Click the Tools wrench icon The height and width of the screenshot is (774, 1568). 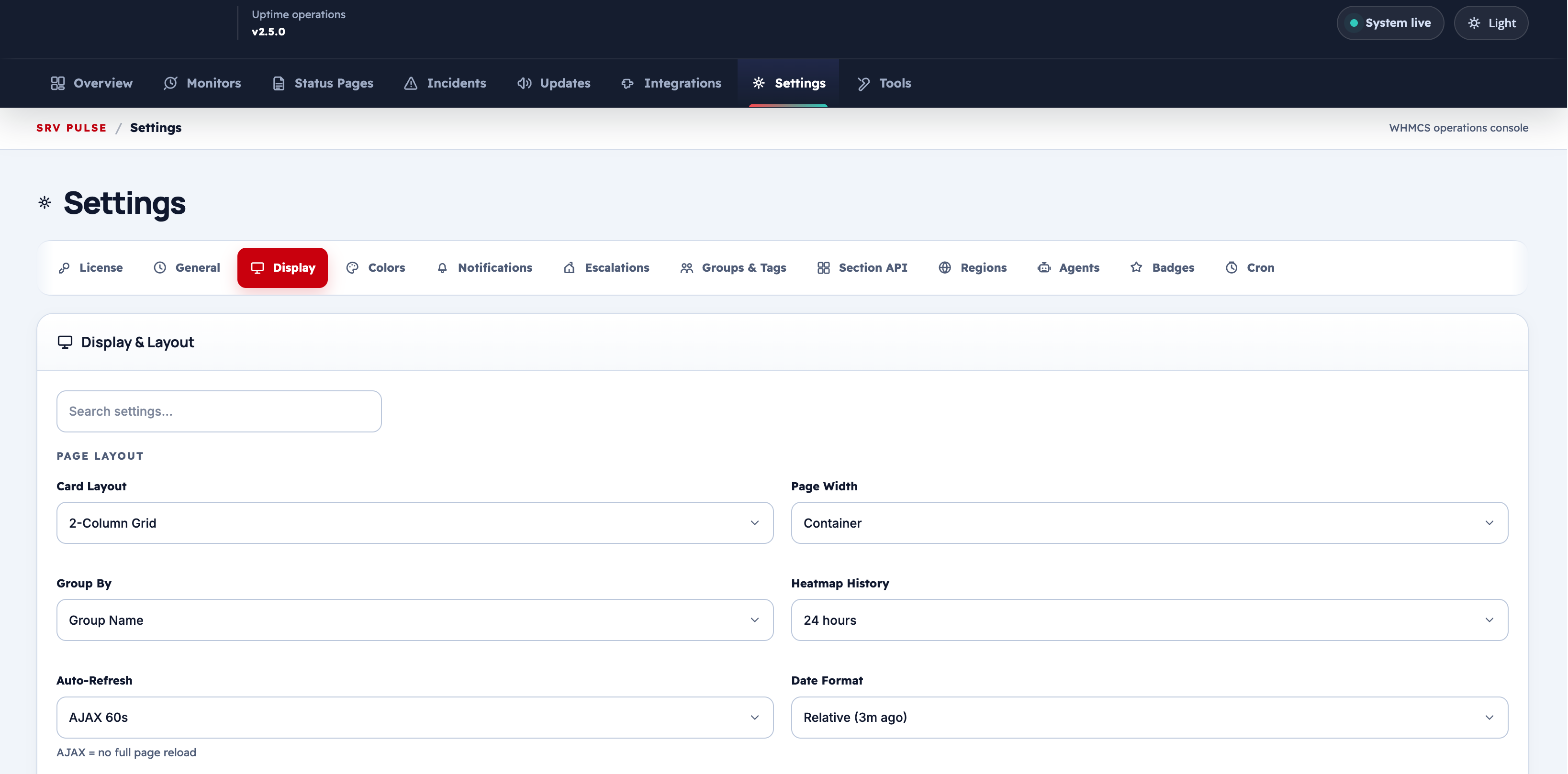[863, 83]
